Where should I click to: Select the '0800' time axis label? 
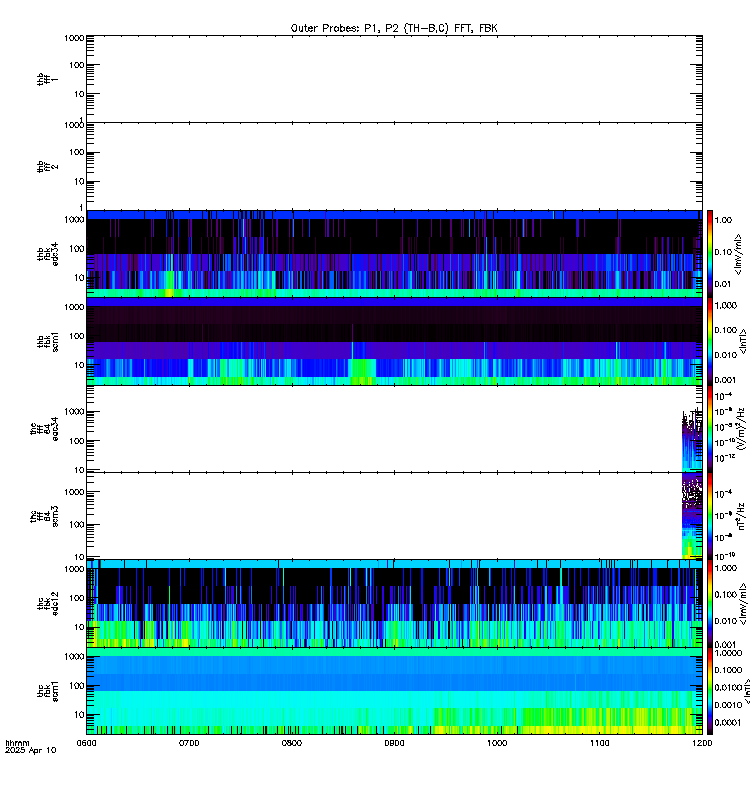[x=292, y=743]
